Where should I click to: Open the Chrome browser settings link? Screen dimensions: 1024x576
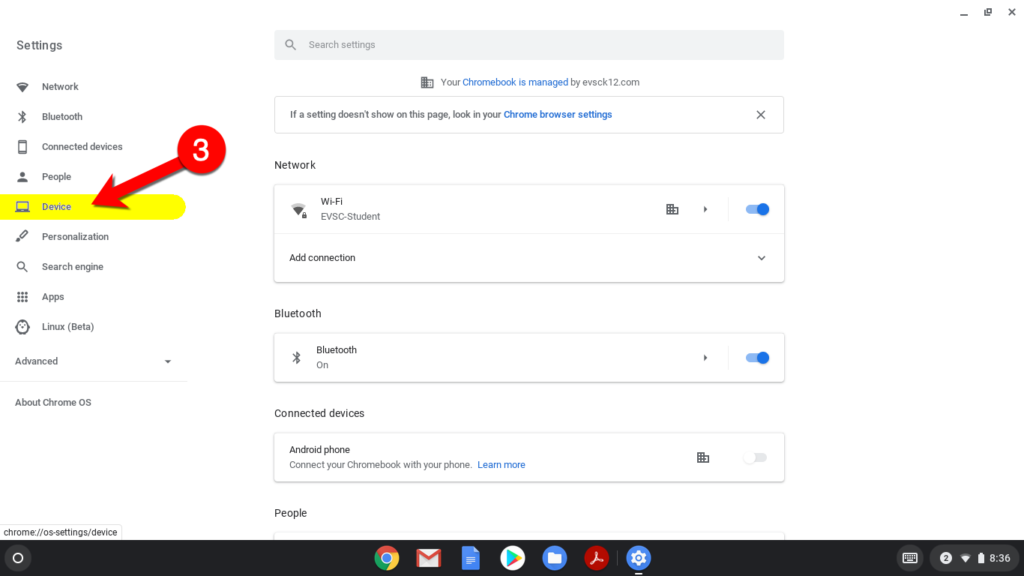[x=558, y=115]
